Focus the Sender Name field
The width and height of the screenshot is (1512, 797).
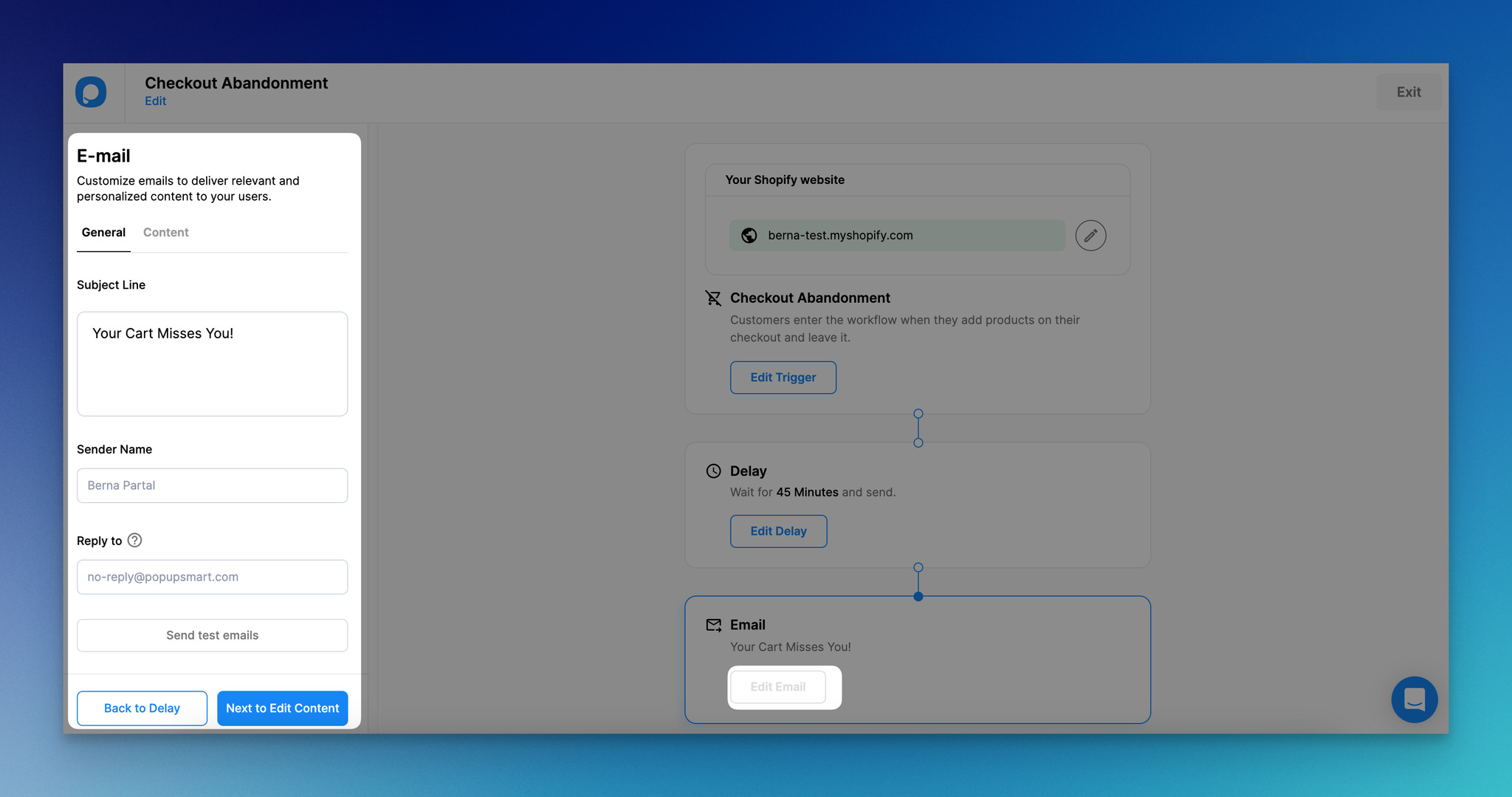pos(212,485)
